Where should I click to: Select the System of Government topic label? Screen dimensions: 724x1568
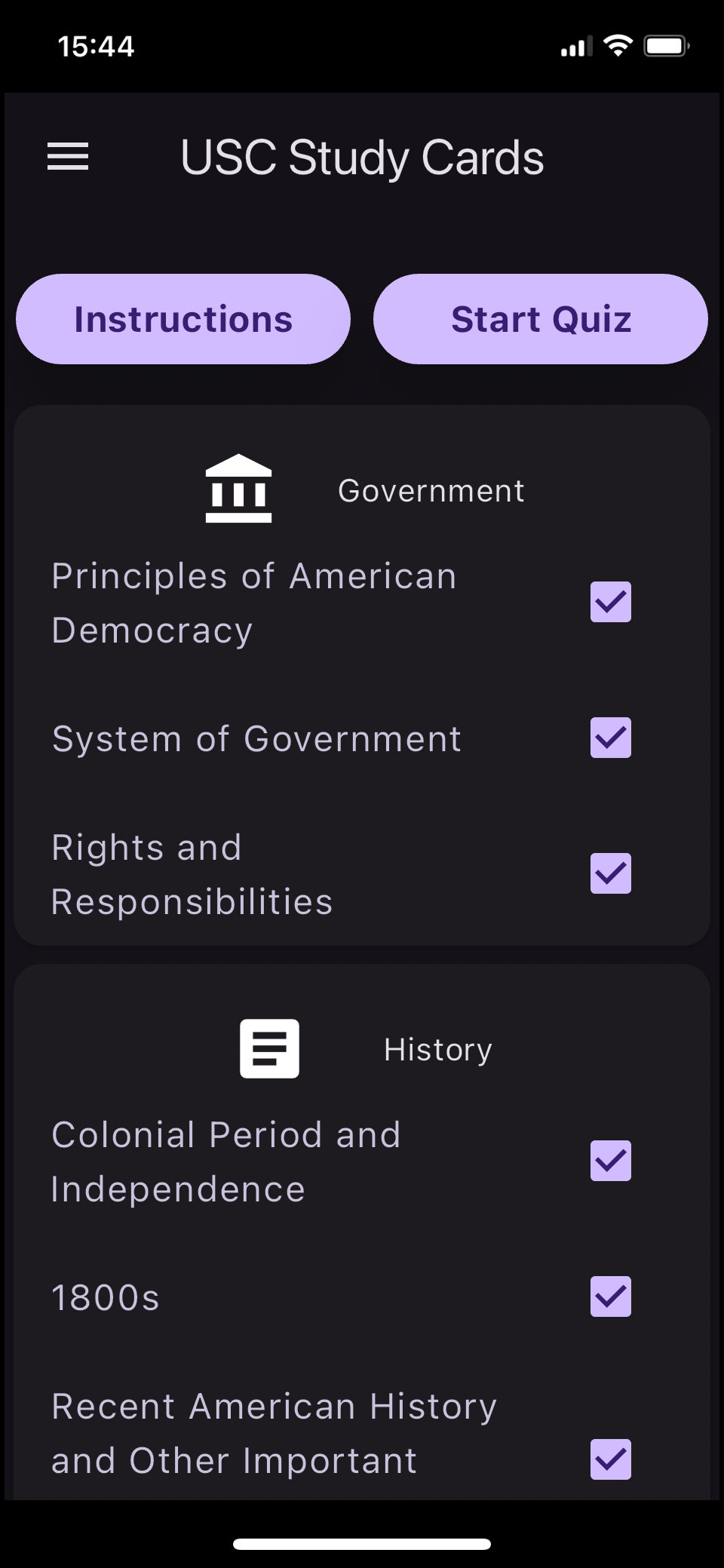coord(256,738)
